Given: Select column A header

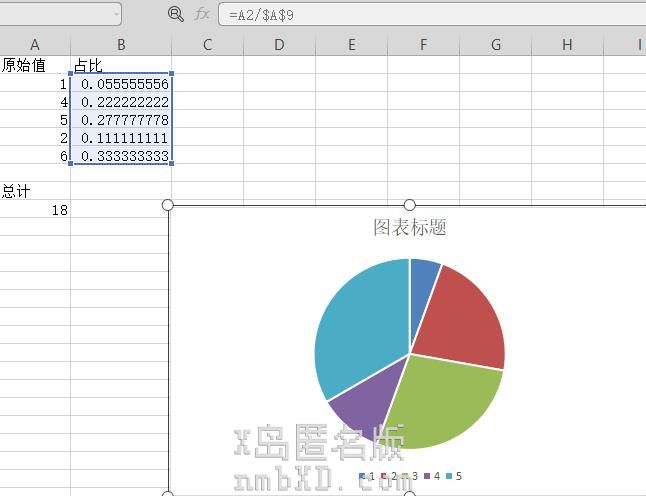Looking at the screenshot, I should [35, 45].
